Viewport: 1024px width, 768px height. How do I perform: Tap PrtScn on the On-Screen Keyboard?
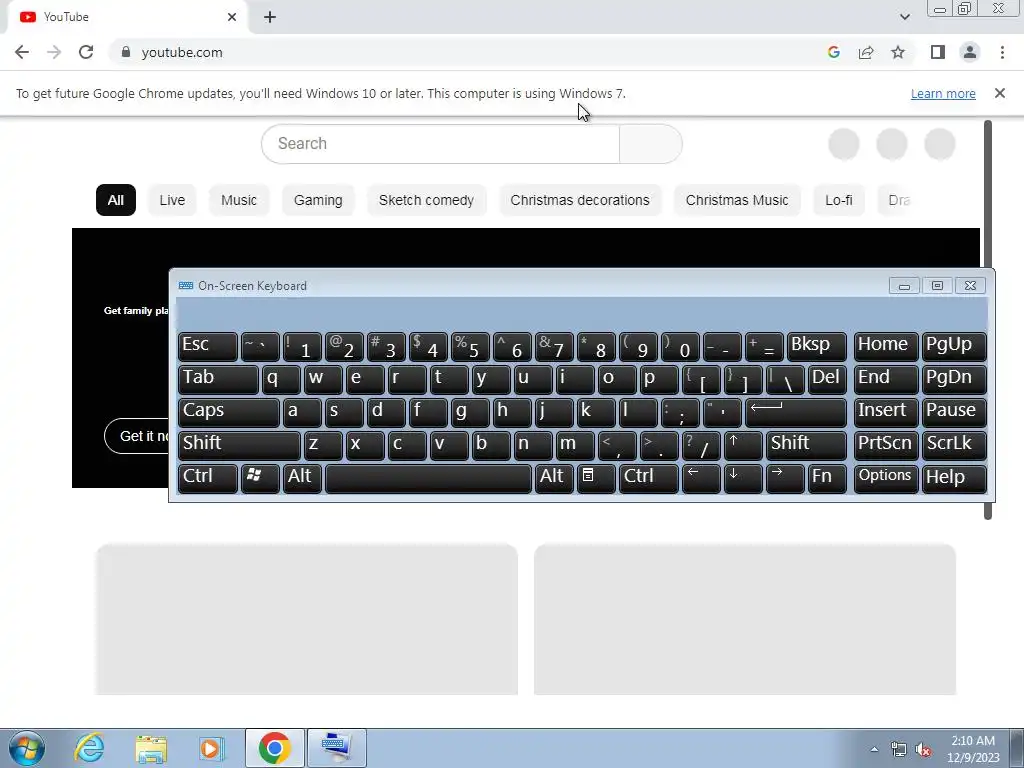tap(886, 445)
